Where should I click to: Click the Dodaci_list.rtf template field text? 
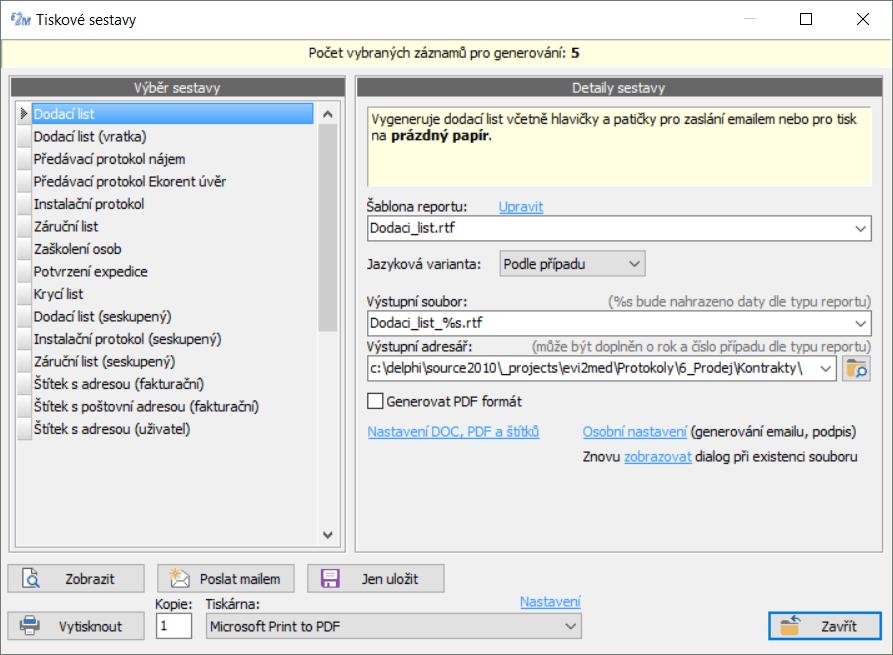412,228
